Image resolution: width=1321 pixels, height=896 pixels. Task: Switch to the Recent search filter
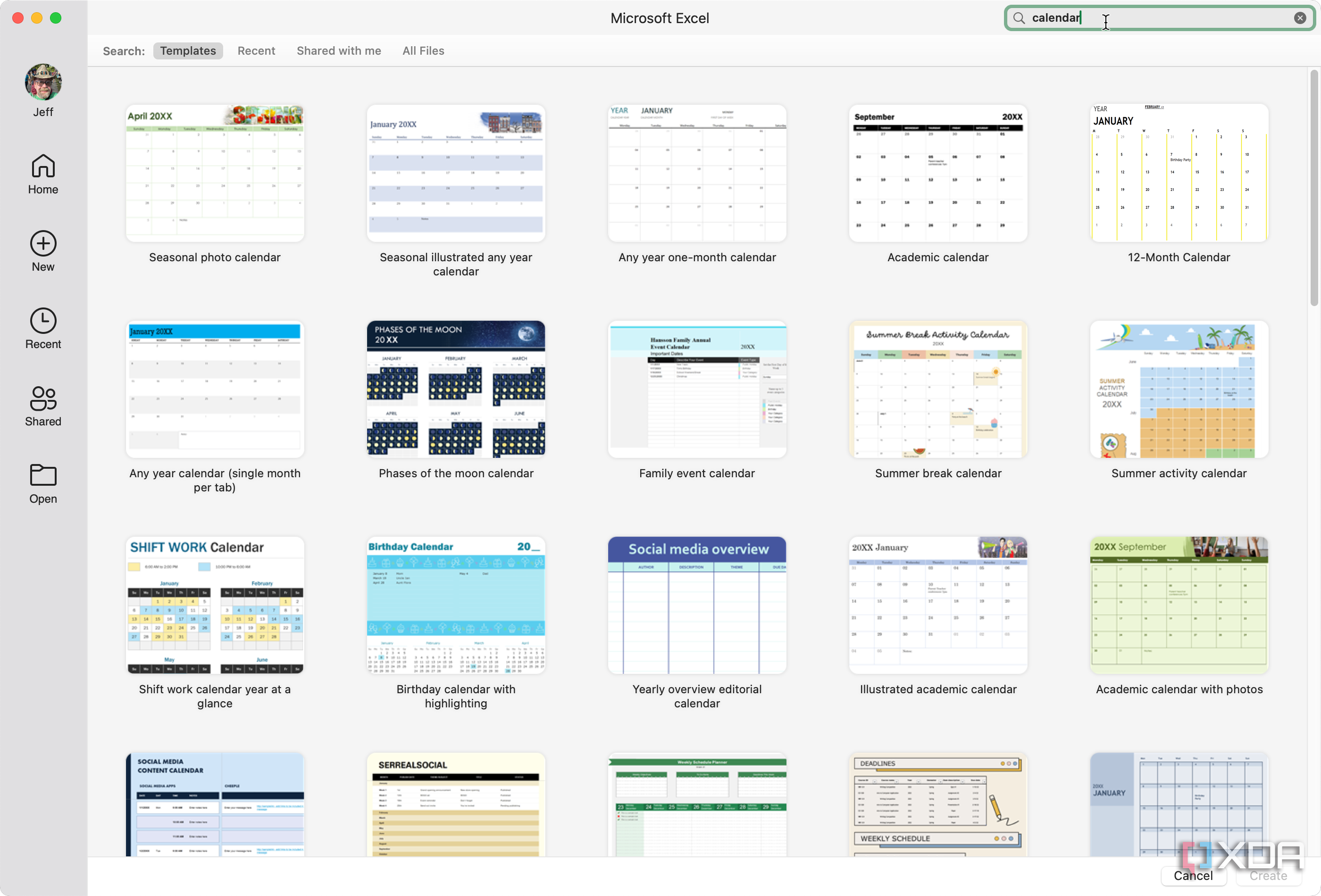tap(256, 50)
